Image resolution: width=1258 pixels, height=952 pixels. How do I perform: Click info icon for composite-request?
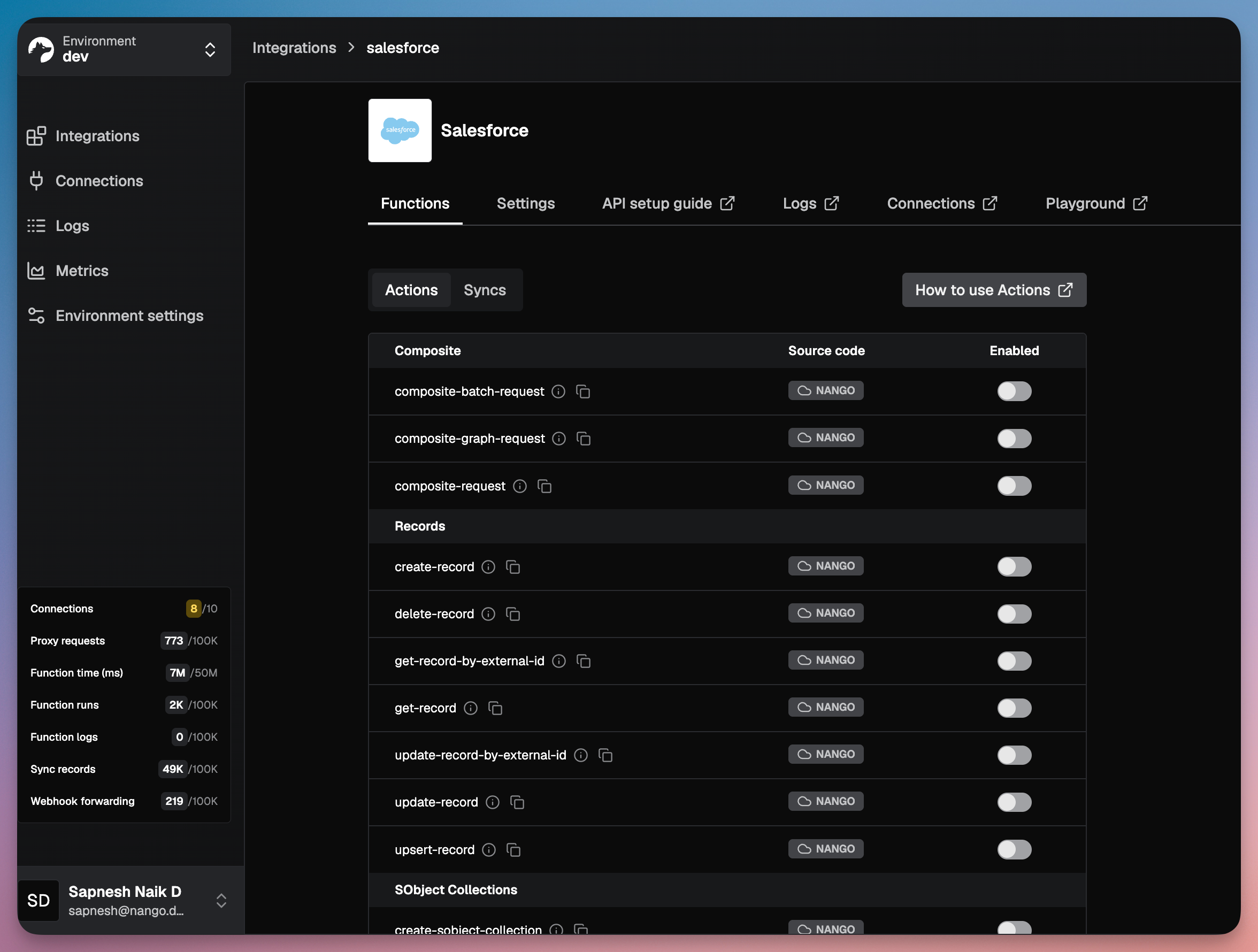pyautogui.click(x=520, y=486)
